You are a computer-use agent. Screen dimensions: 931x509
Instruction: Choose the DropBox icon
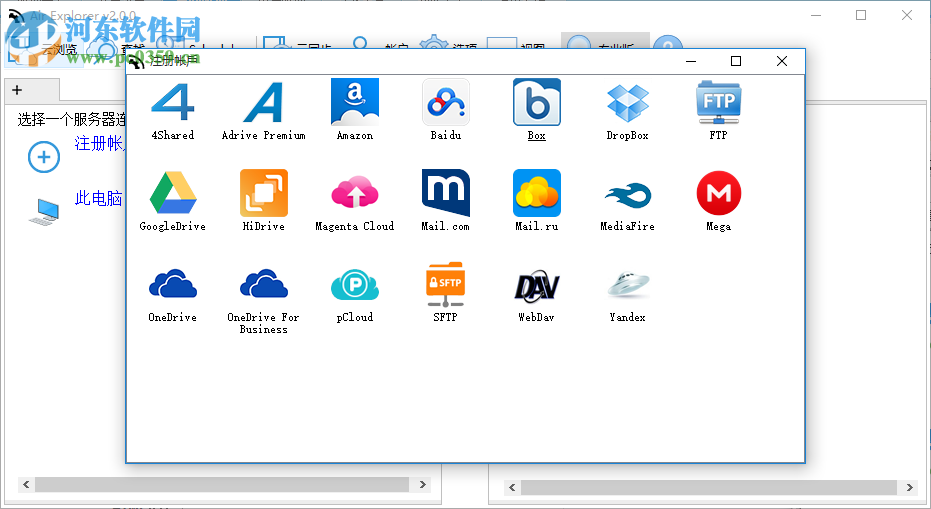tap(628, 103)
